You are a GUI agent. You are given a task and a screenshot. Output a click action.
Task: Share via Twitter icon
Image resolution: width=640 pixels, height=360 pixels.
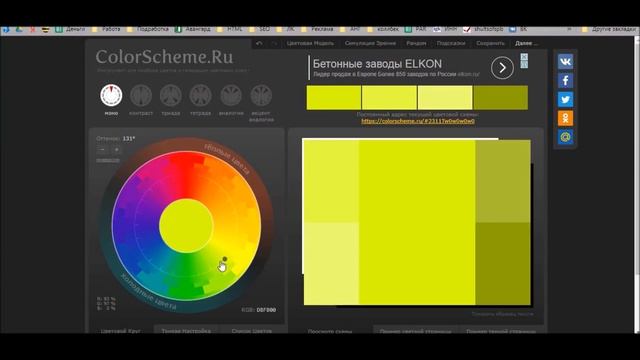pos(565,99)
